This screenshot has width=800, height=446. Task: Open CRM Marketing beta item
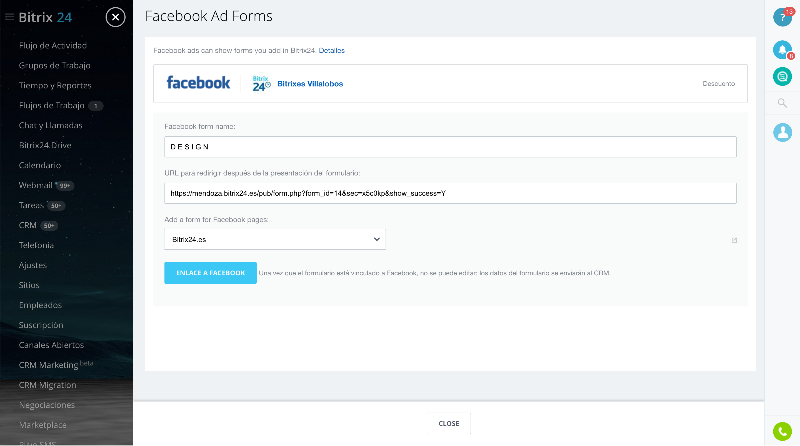pyautogui.click(x=56, y=364)
